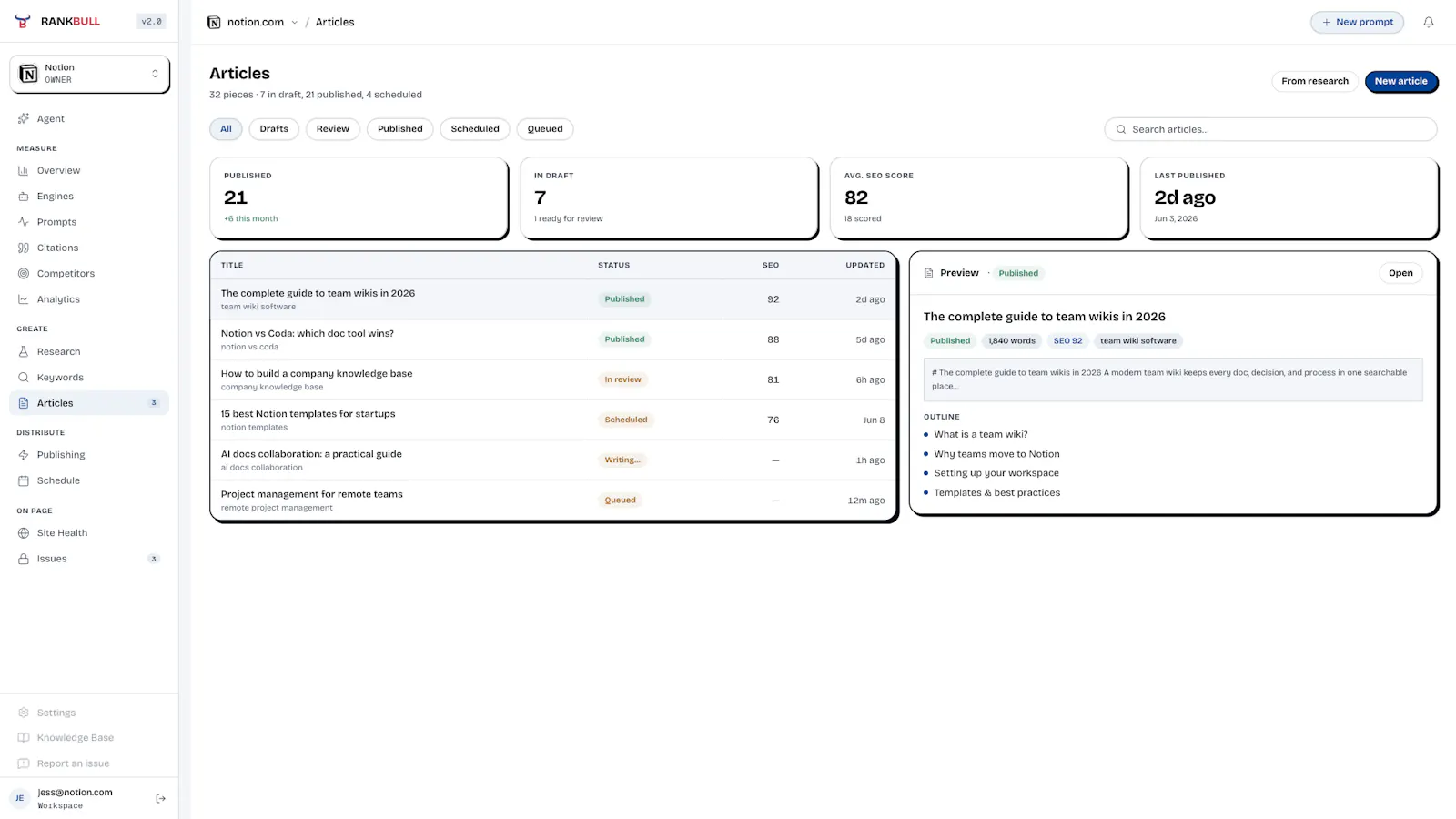
Task: Click the Research flask icon
Action: tap(24, 351)
